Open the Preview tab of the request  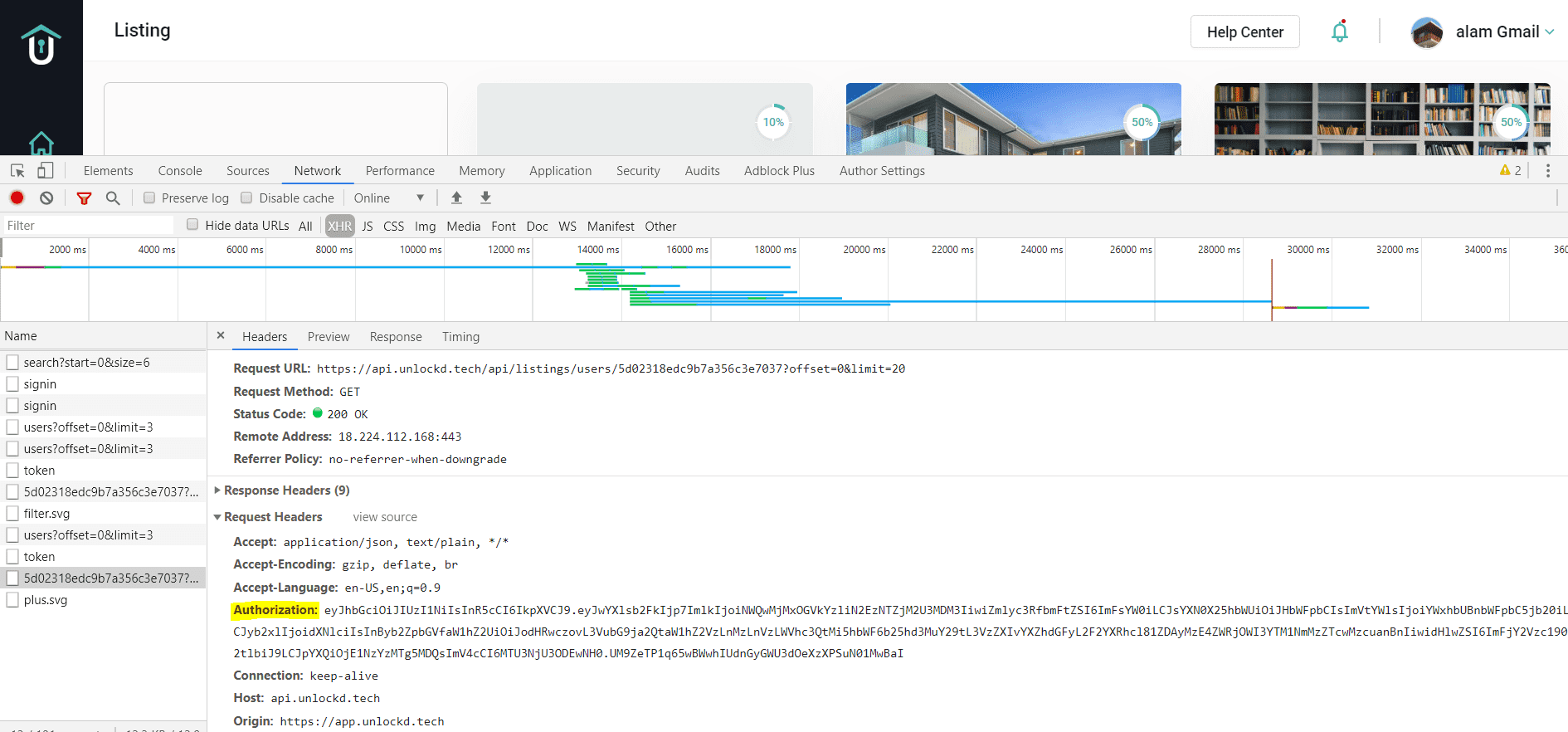coord(329,336)
